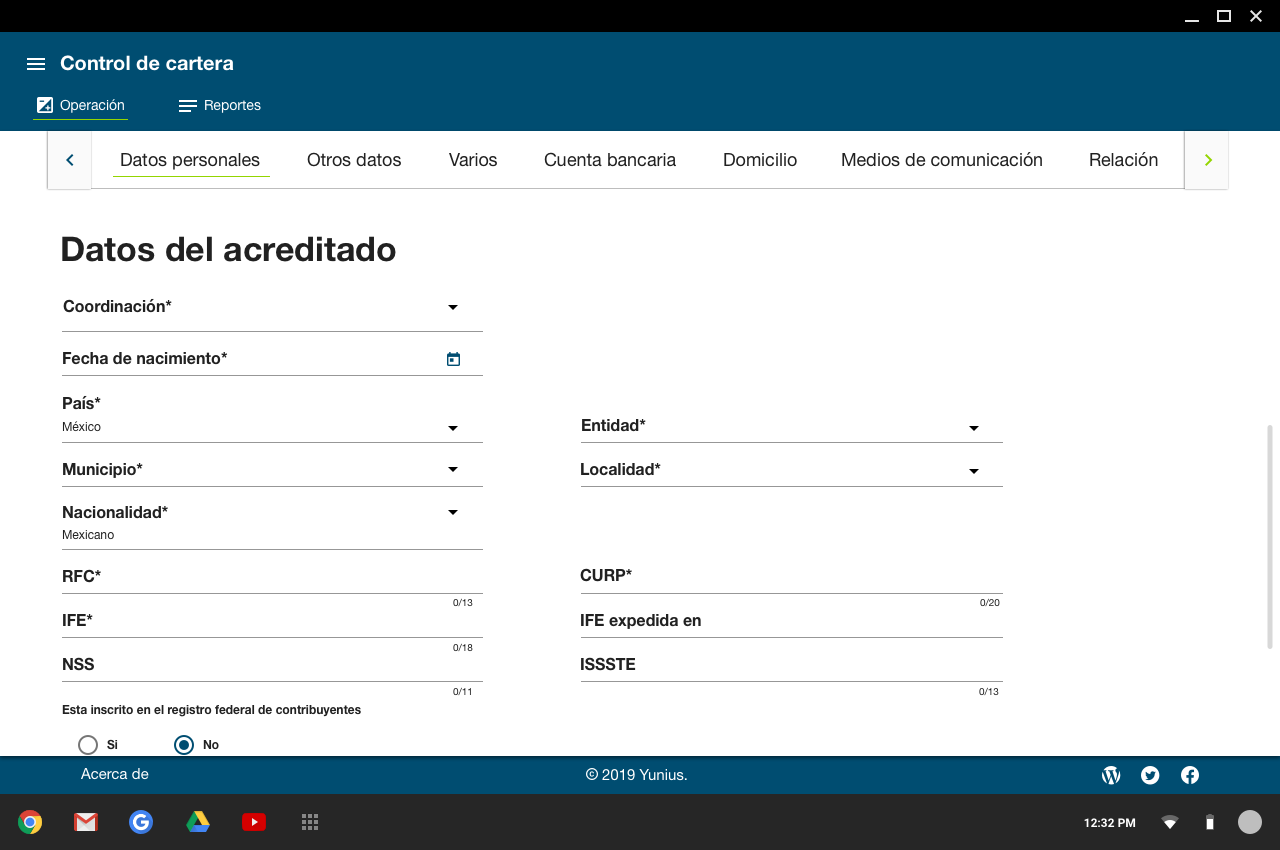This screenshot has height=850, width=1280.
Task: Open the Reportes section
Action: point(220,106)
